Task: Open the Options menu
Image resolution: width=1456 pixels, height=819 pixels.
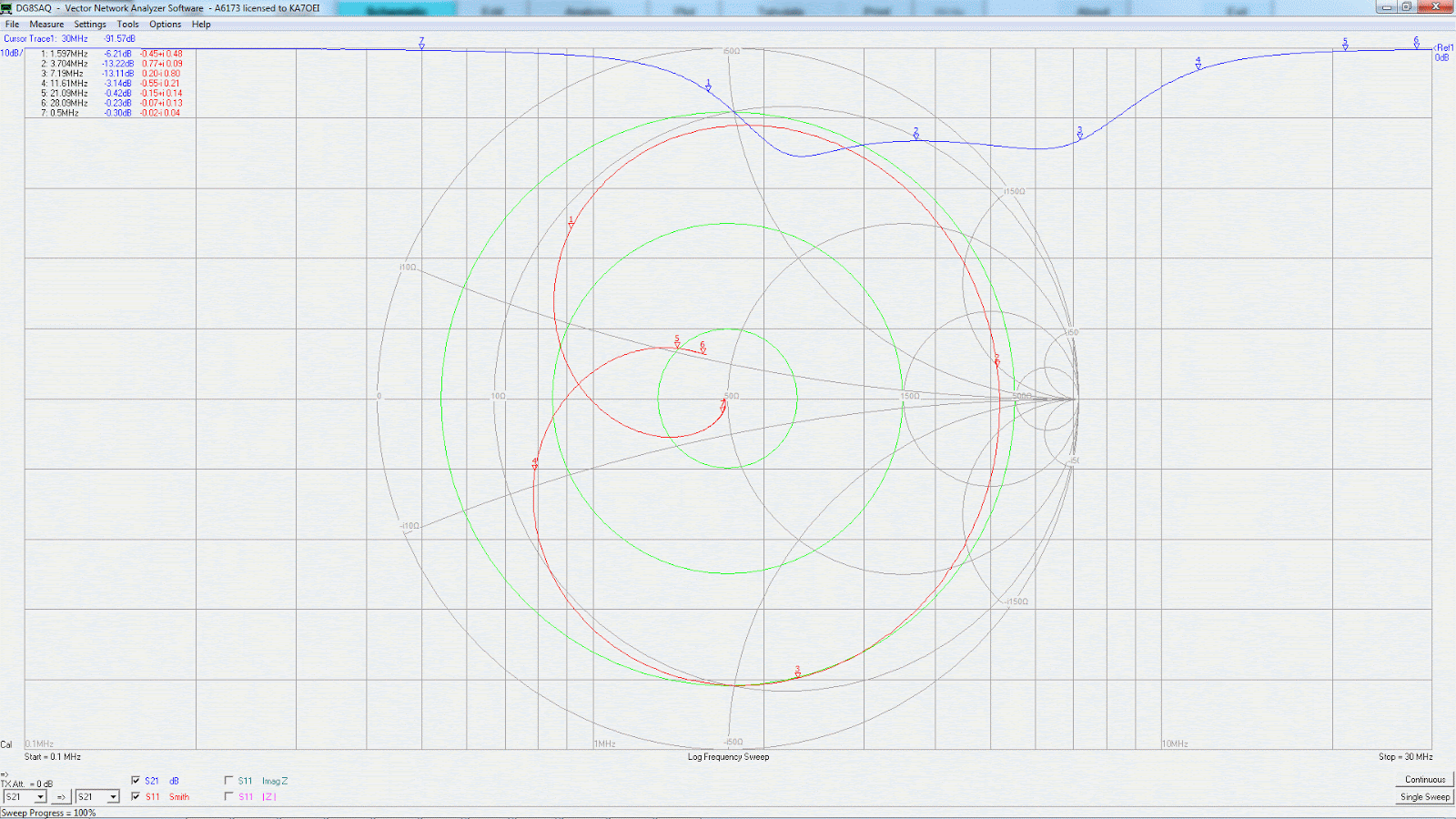Action: pos(166,25)
